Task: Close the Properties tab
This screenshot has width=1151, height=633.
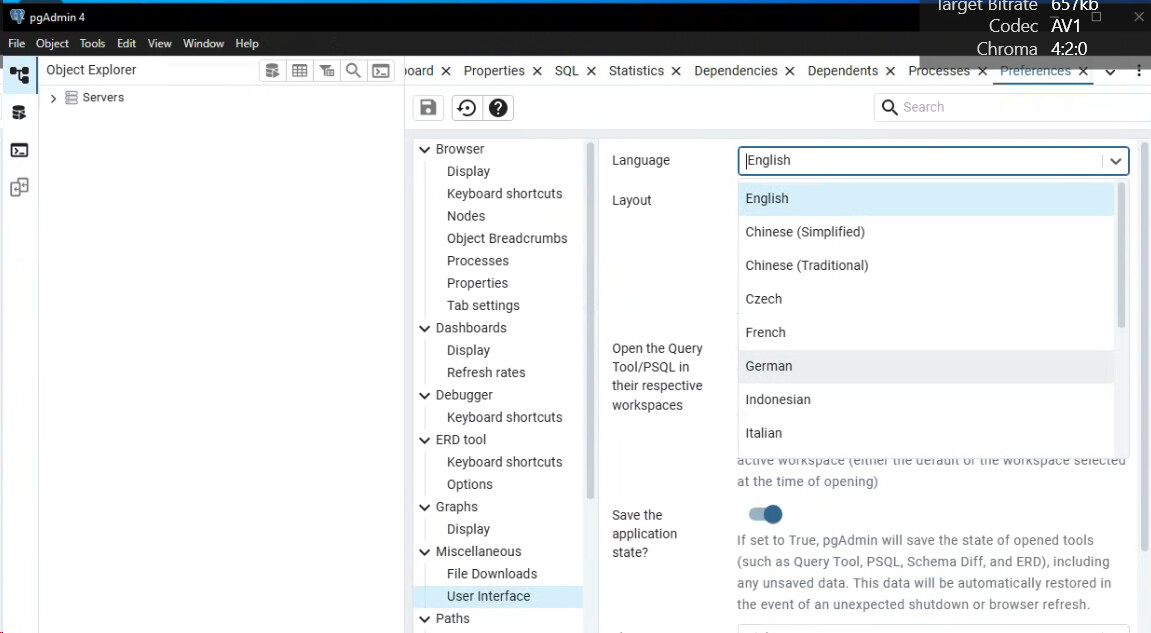Action: click(537, 71)
